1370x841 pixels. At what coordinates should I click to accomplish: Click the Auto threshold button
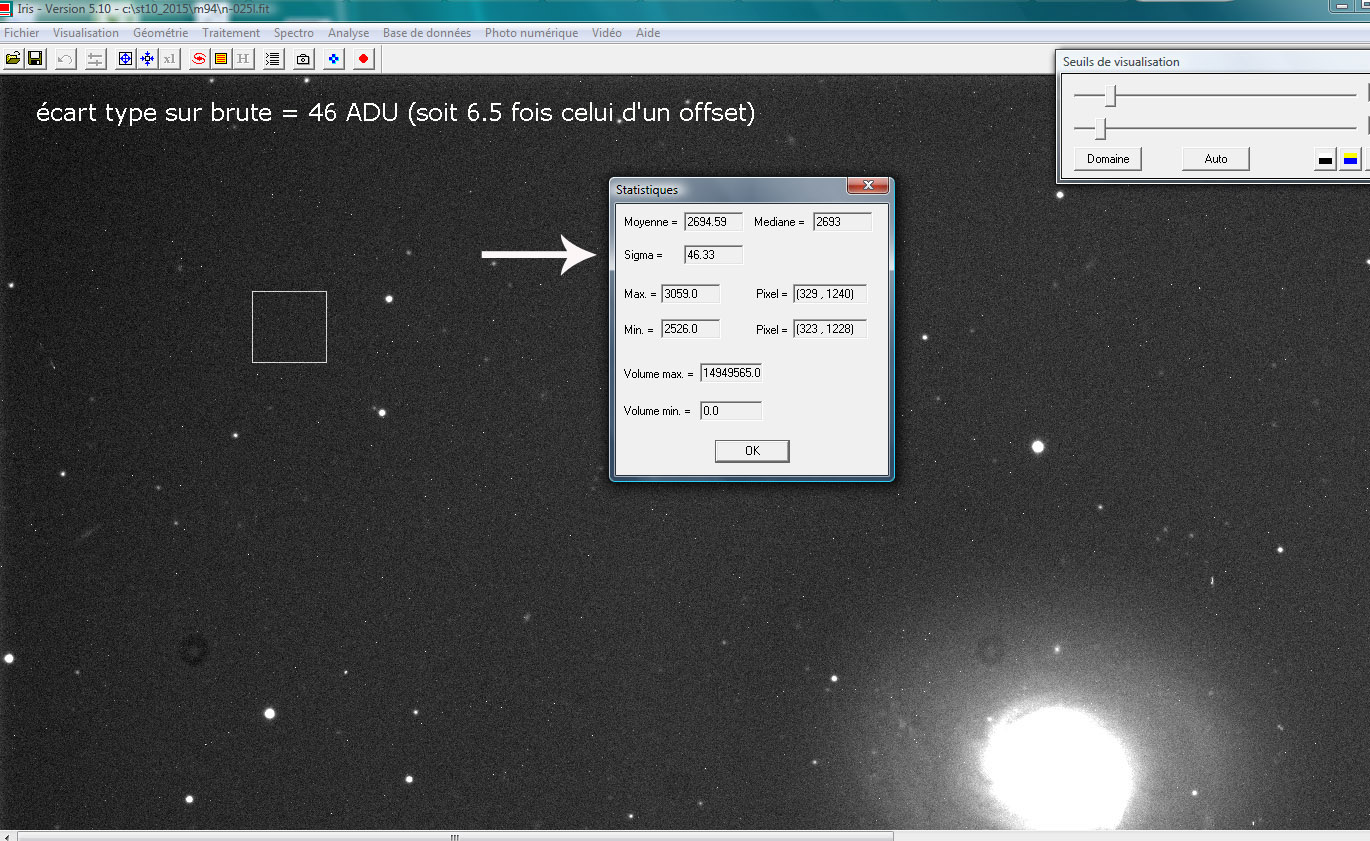1216,159
